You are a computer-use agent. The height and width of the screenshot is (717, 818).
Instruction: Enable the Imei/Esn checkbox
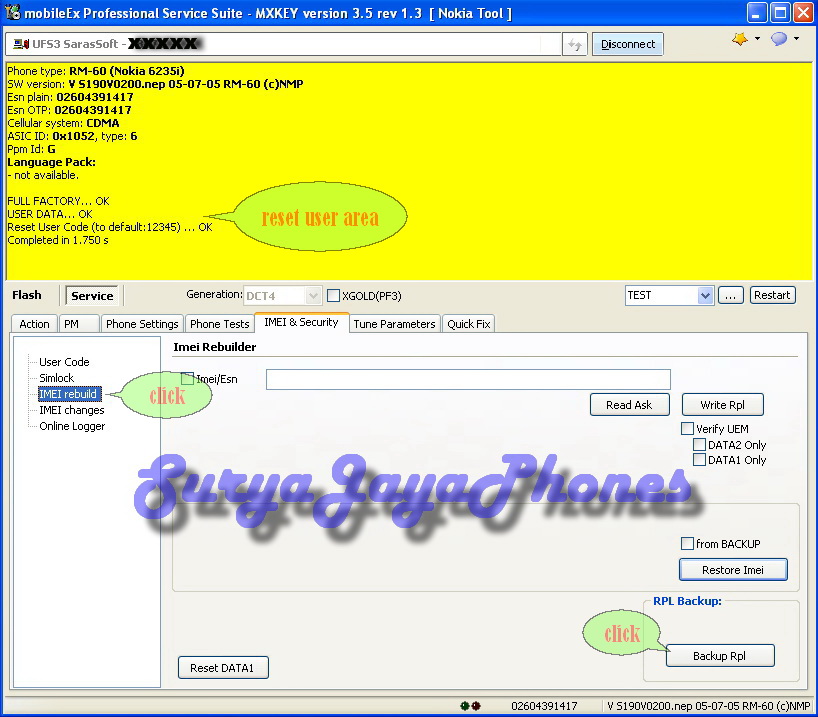[x=187, y=378]
